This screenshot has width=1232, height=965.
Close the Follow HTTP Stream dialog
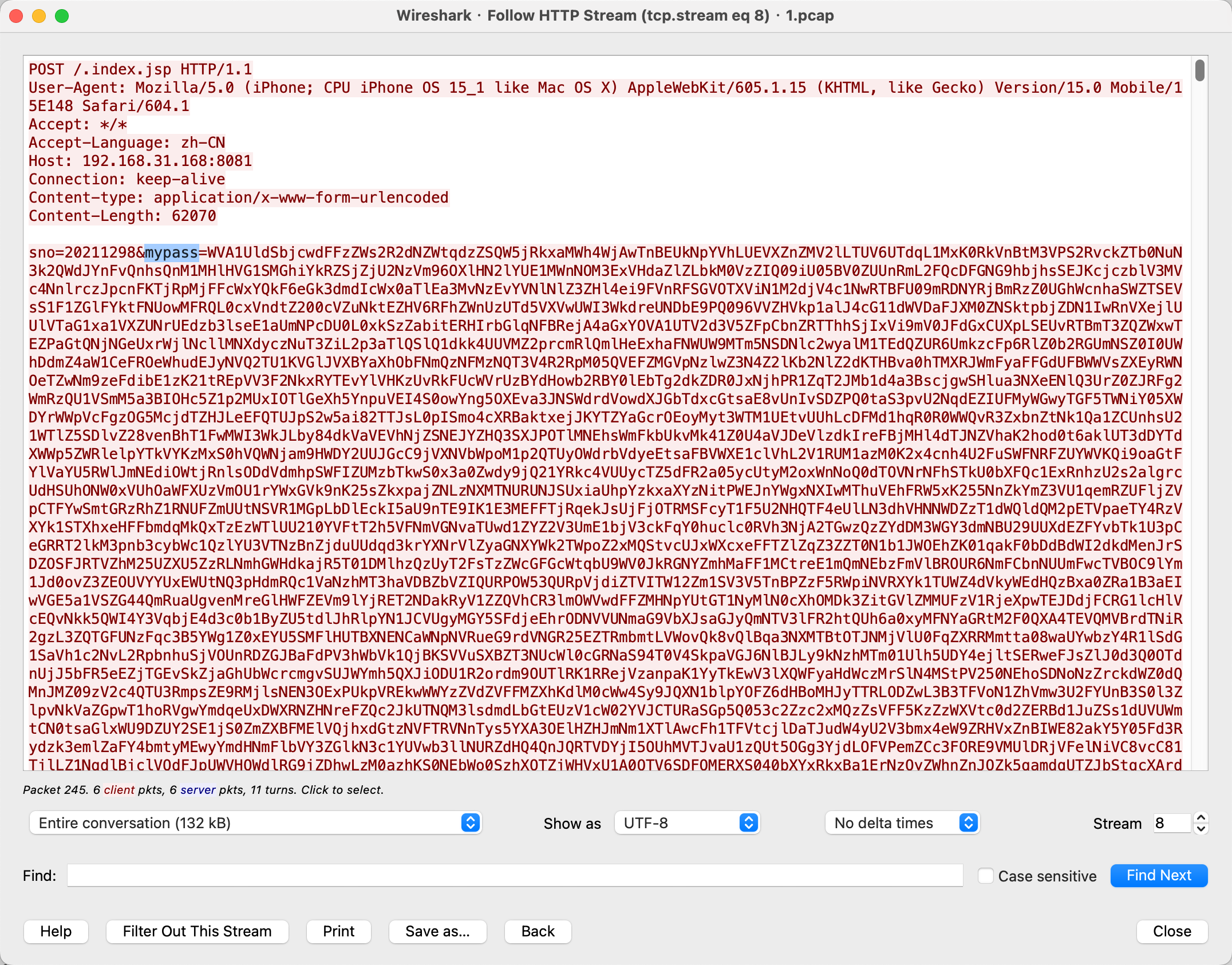[x=1171, y=931]
